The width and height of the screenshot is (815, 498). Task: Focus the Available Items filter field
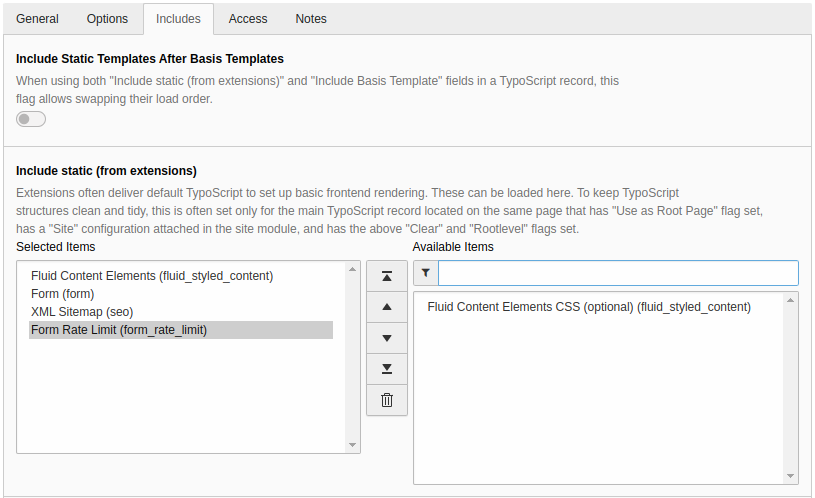pyautogui.click(x=618, y=273)
